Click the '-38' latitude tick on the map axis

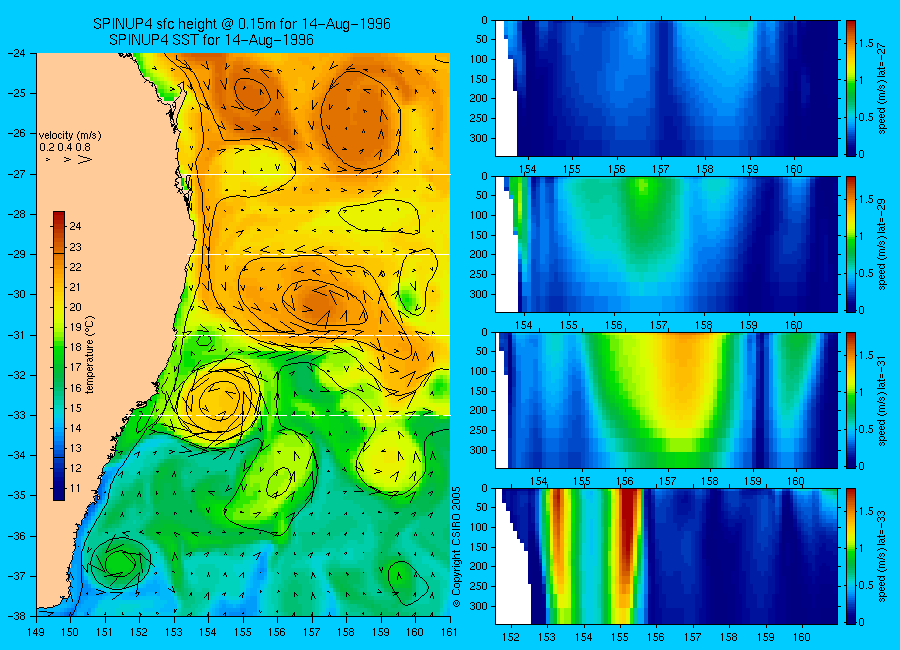(18, 616)
